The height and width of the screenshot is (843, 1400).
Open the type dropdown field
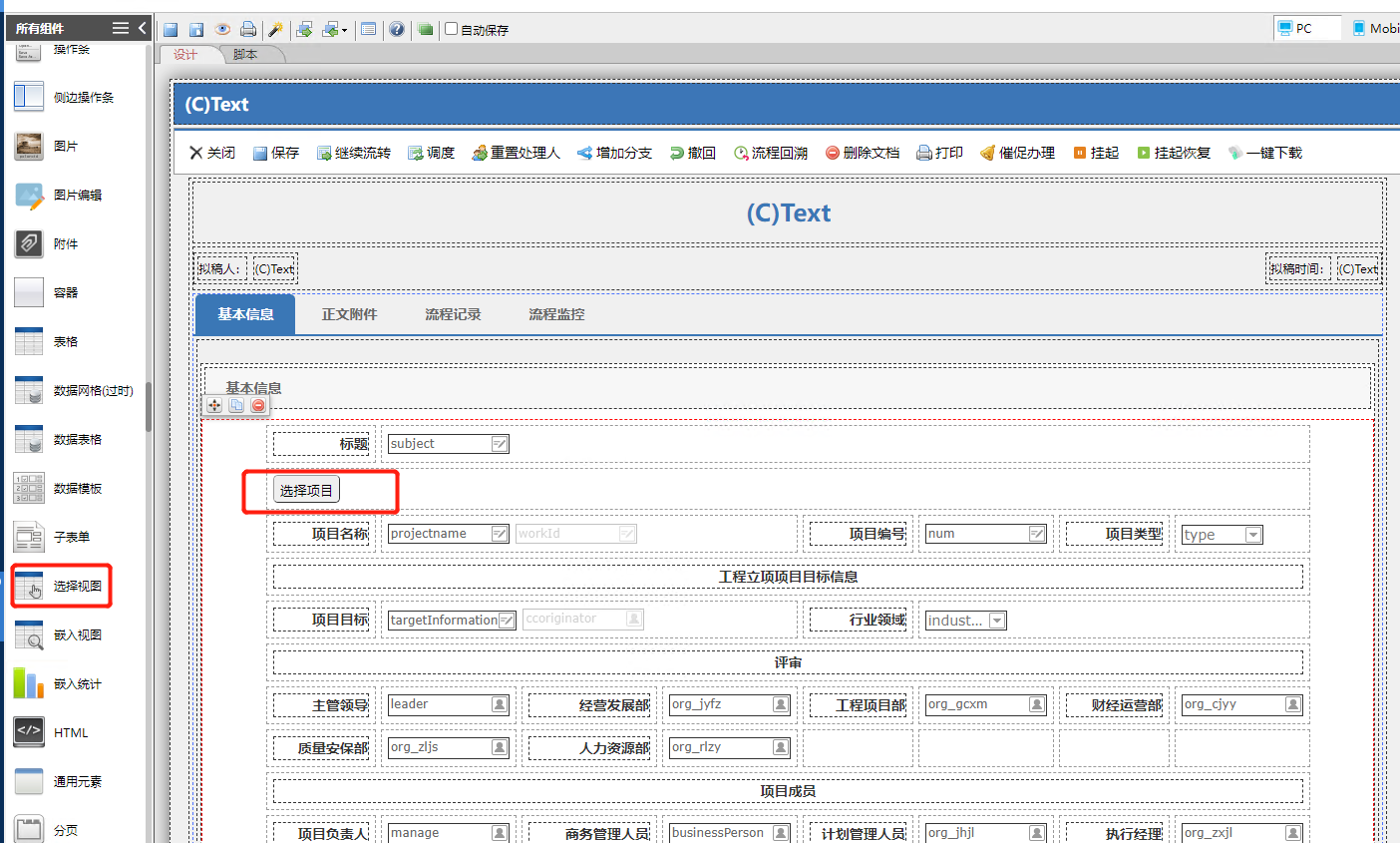pos(1253,535)
